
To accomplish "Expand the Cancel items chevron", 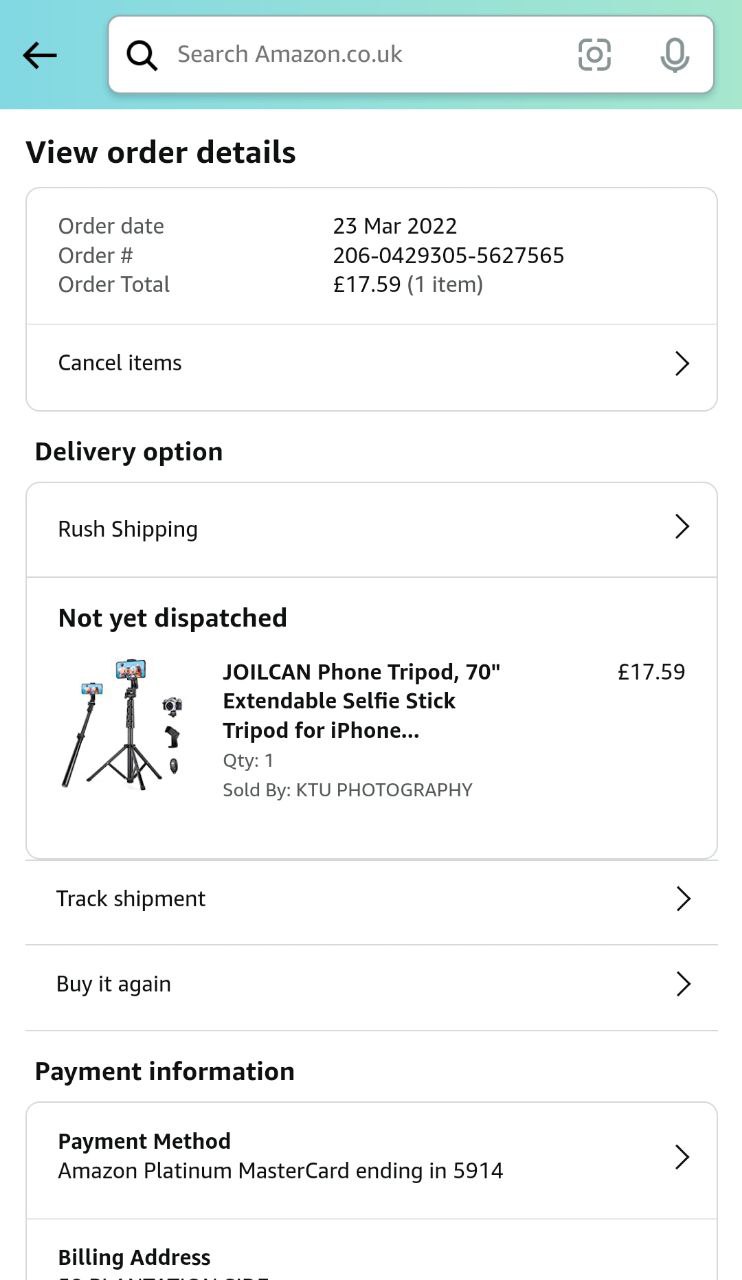I will (x=682, y=363).
